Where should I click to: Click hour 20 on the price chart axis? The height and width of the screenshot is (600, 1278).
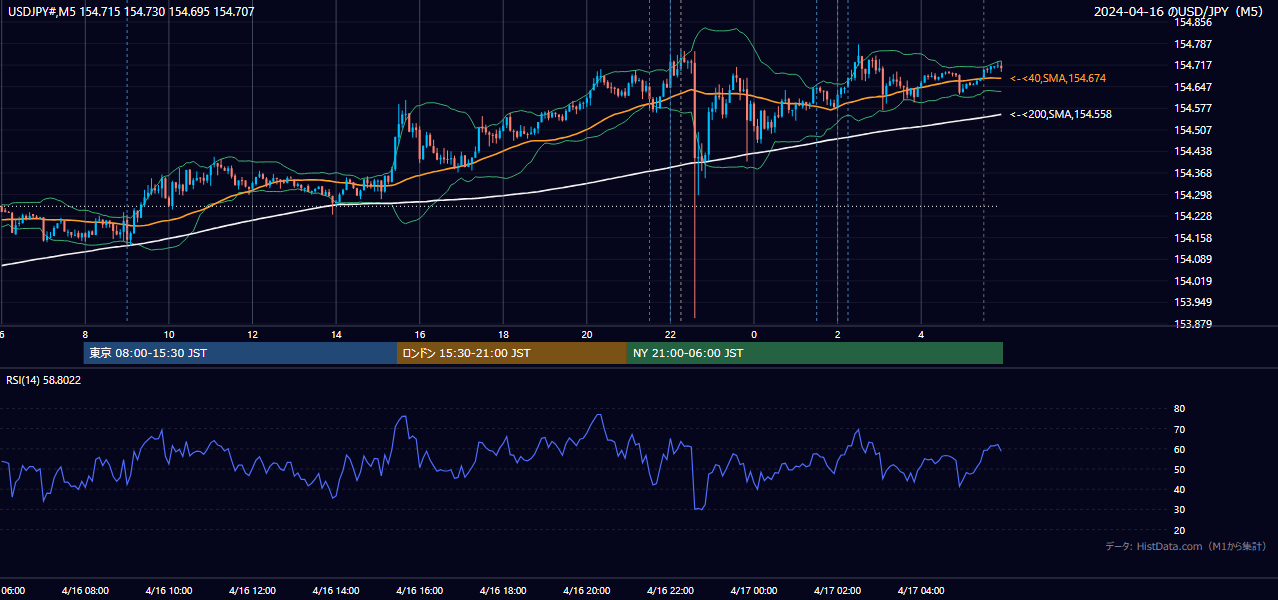point(587,334)
